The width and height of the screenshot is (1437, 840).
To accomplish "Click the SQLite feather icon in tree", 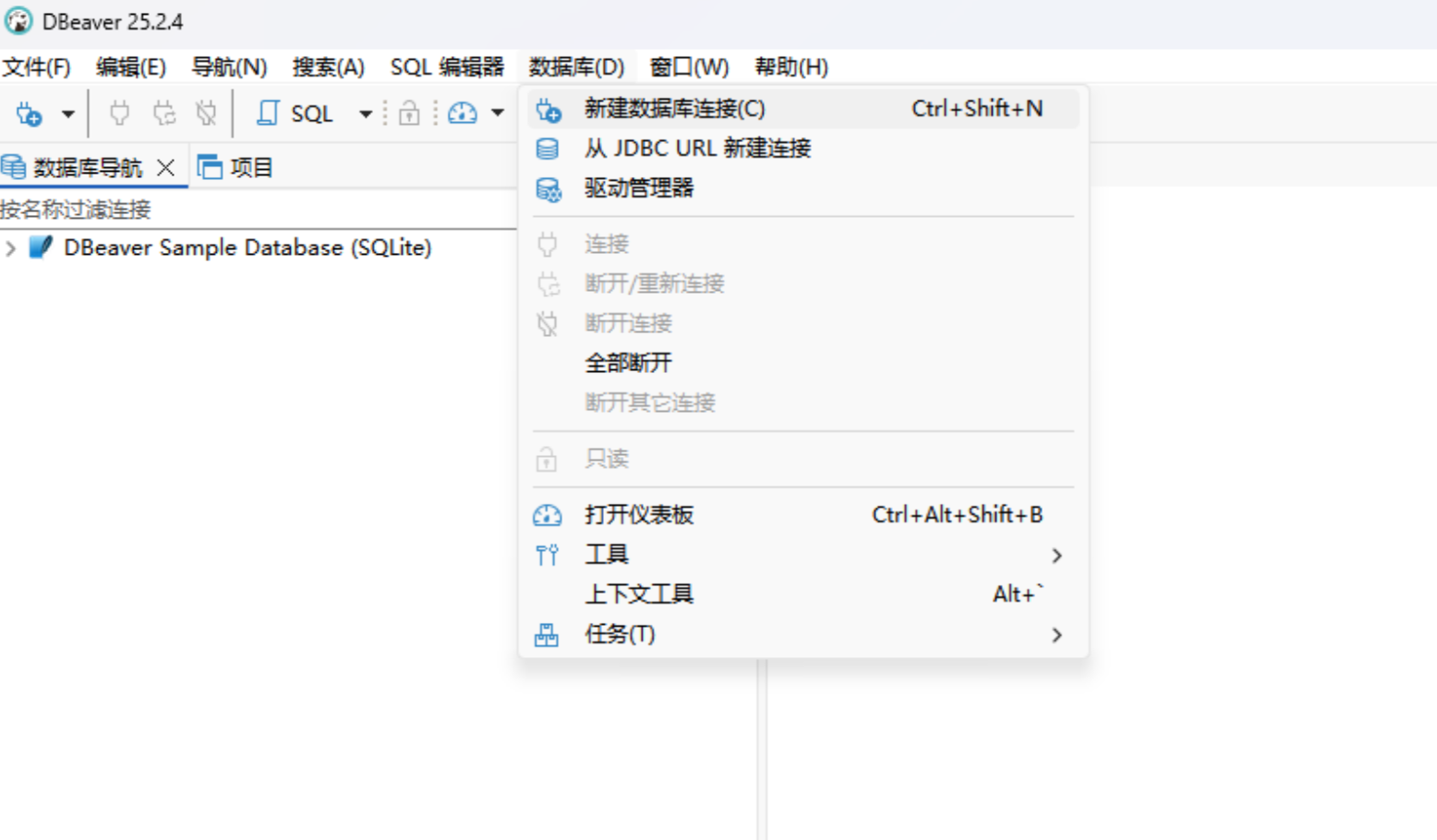I will (x=41, y=247).
